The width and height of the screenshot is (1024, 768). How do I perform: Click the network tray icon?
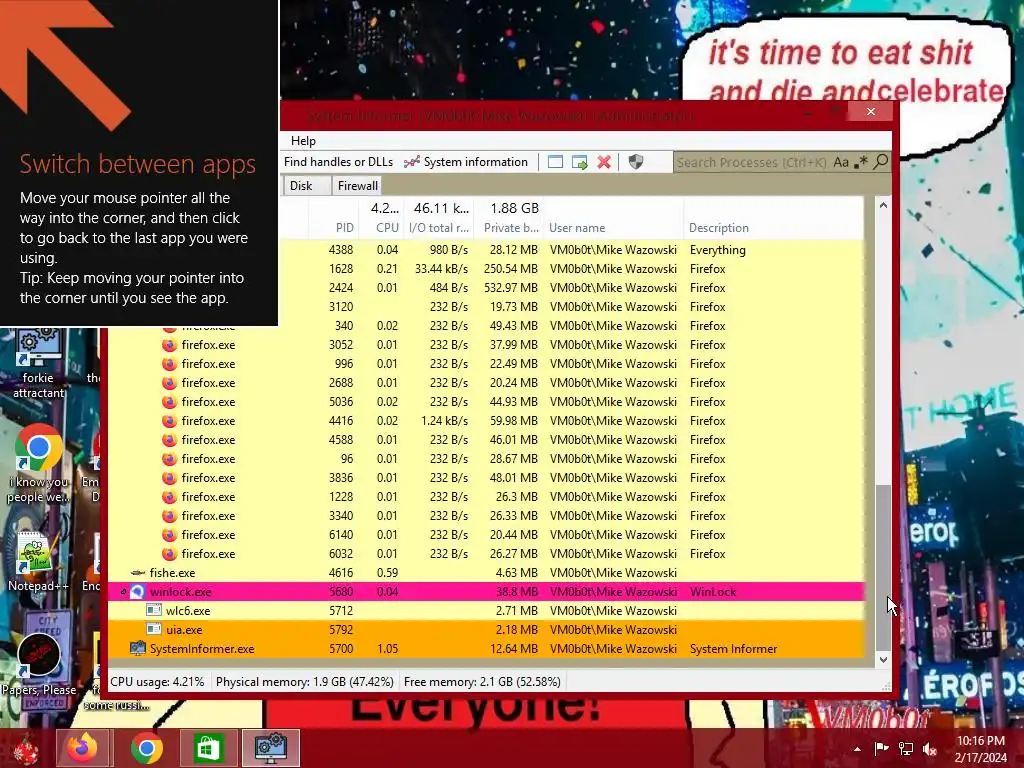point(906,749)
